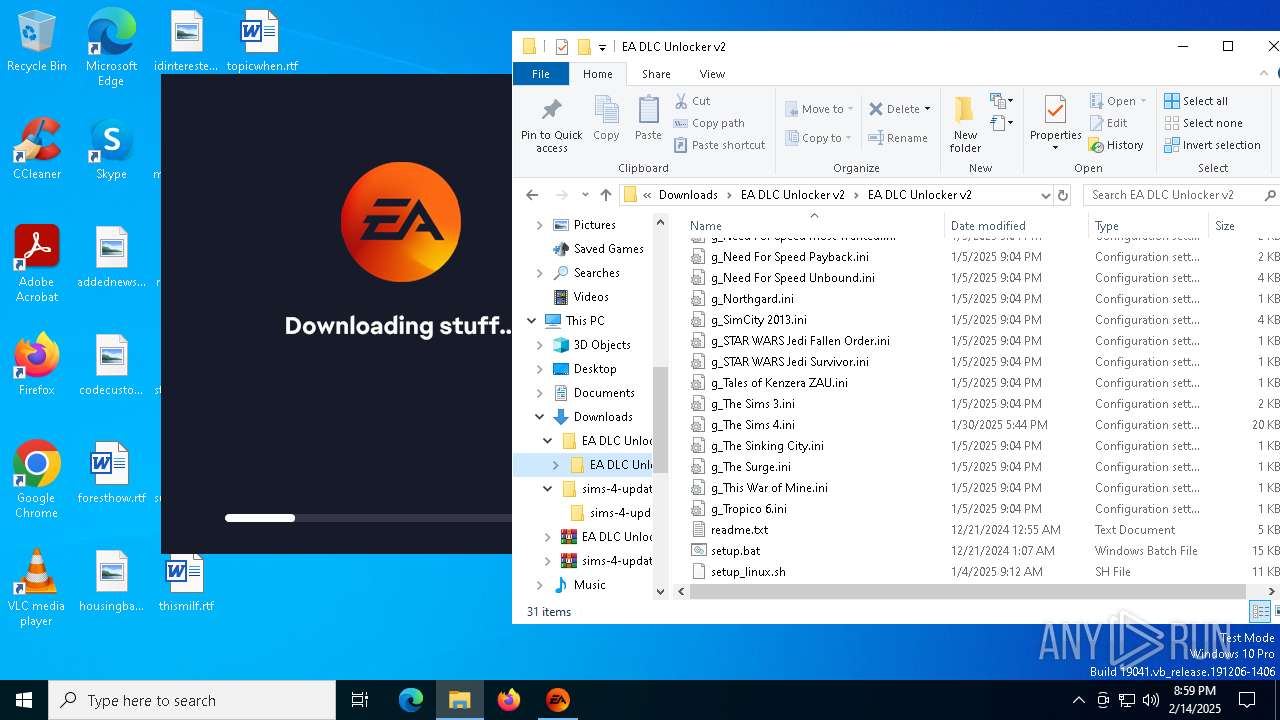The image size is (1280, 720).
Task: Click Windows Start button
Action: [x=24, y=700]
